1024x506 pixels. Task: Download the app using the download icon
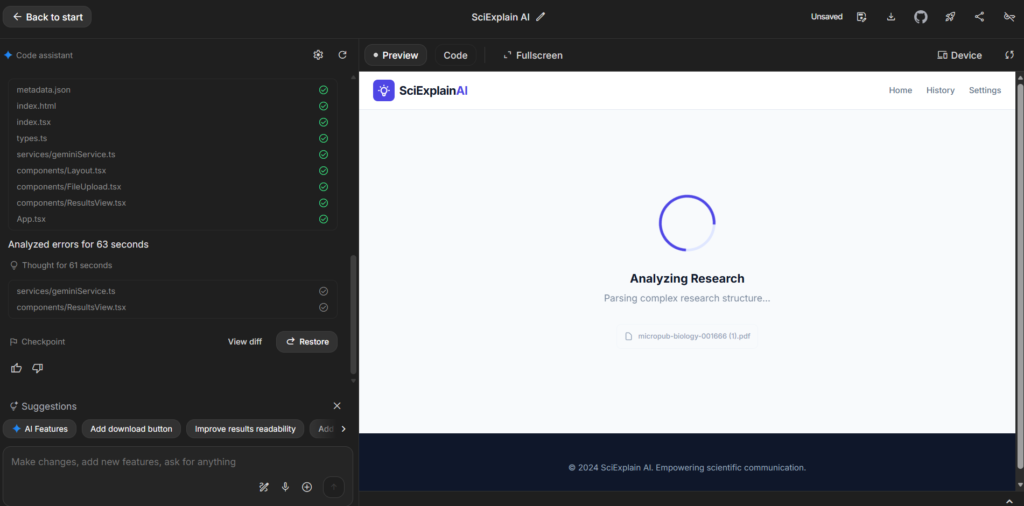pos(891,17)
